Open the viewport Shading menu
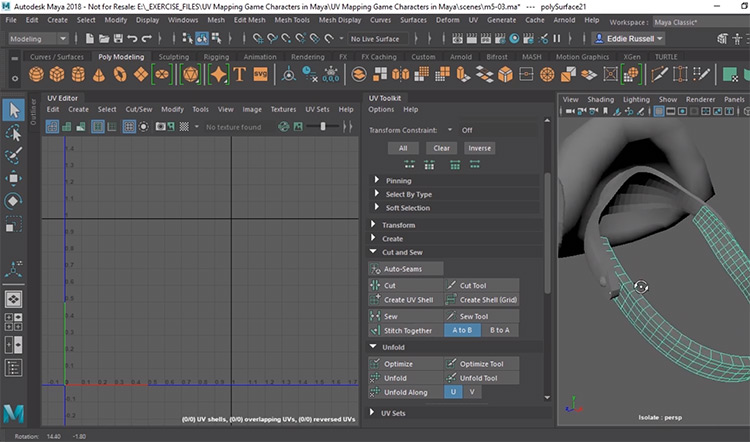This screenshot has width=750, height=442. [x=600, y=99]
